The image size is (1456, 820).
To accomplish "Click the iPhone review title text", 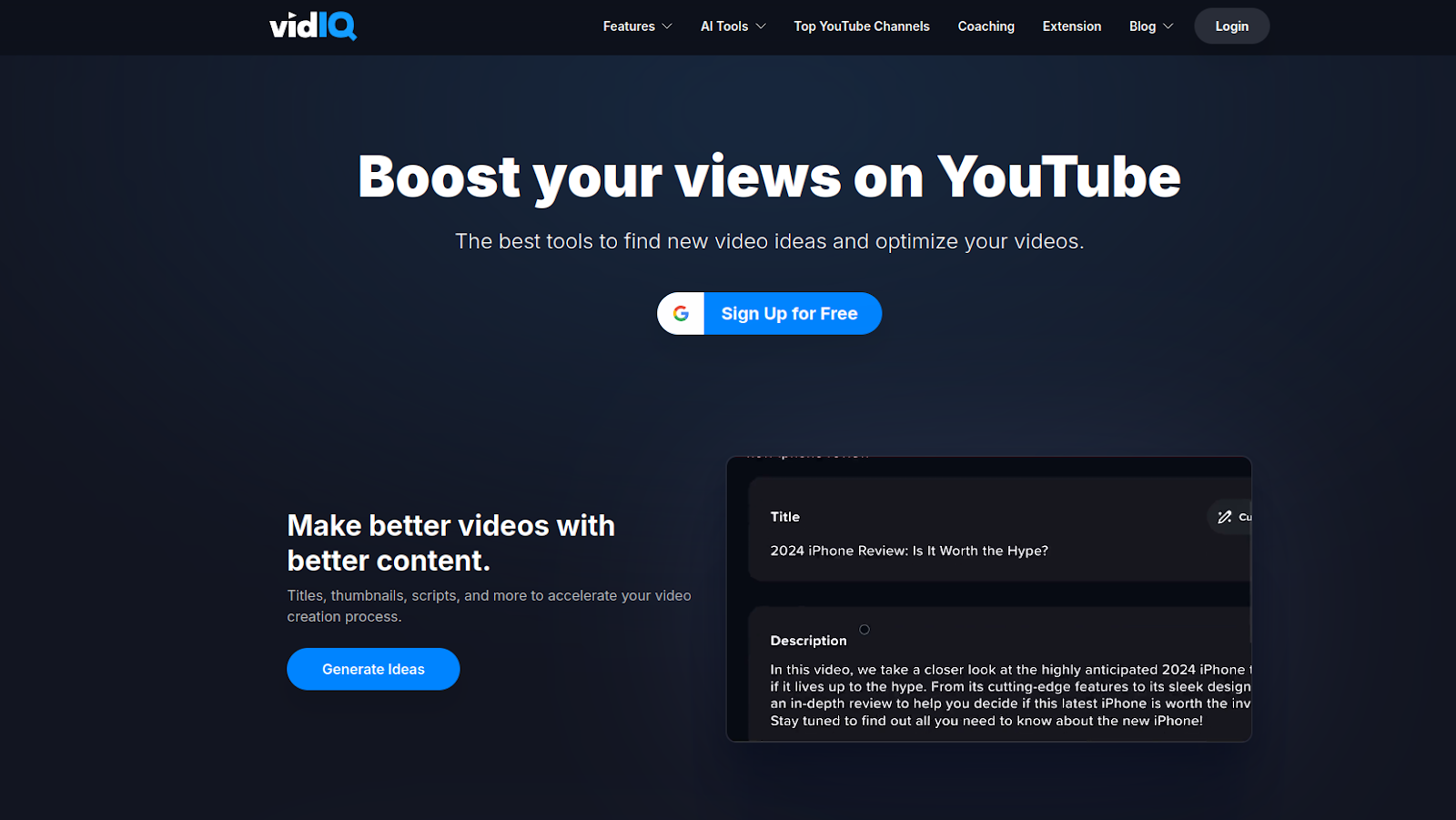I will (909, 551).
